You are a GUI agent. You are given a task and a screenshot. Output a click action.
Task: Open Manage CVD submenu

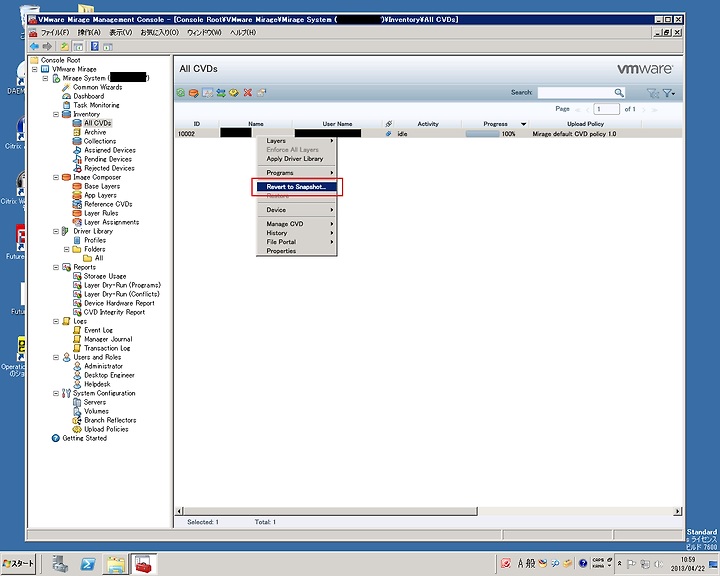click(296, 224)
